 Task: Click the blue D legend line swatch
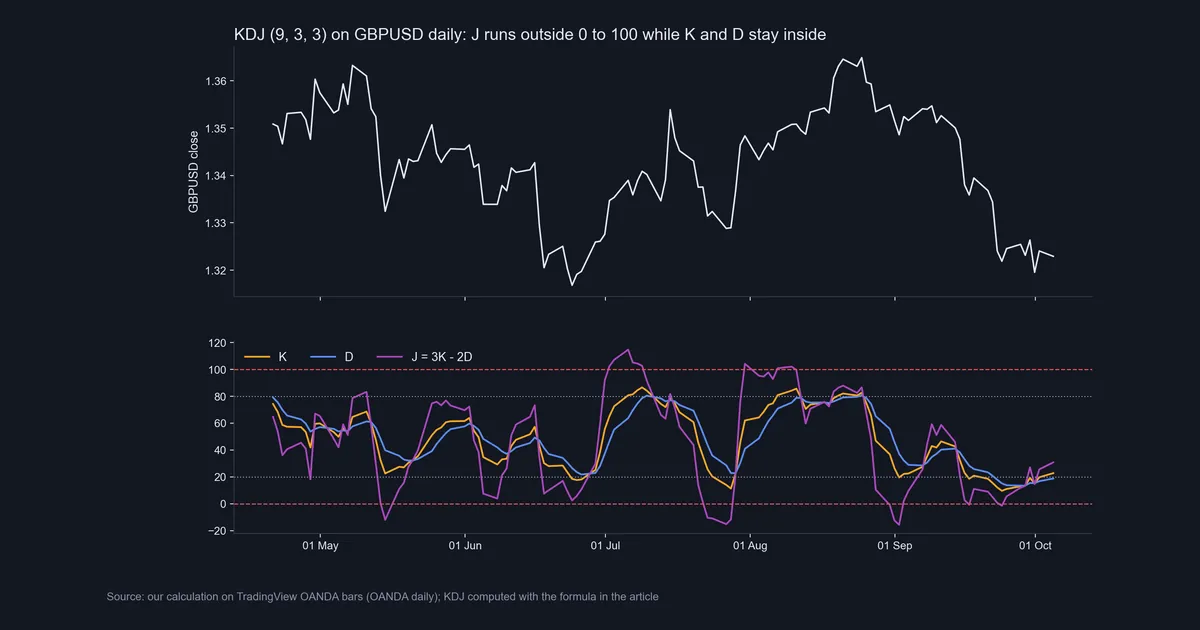[x=325, y=356]
